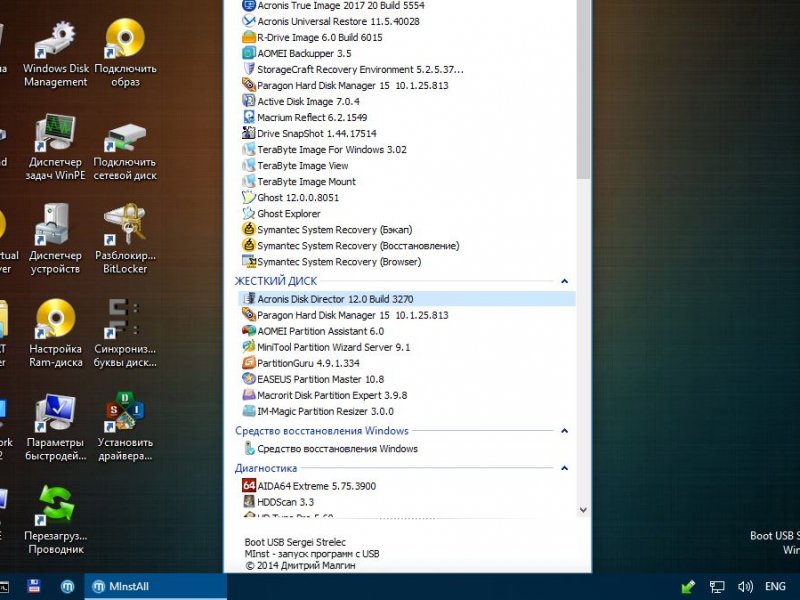Launch IM-Magic Partition Resizer 3.0.0
The height and width of the screenshot is (600, 800).
pos(318,411)
